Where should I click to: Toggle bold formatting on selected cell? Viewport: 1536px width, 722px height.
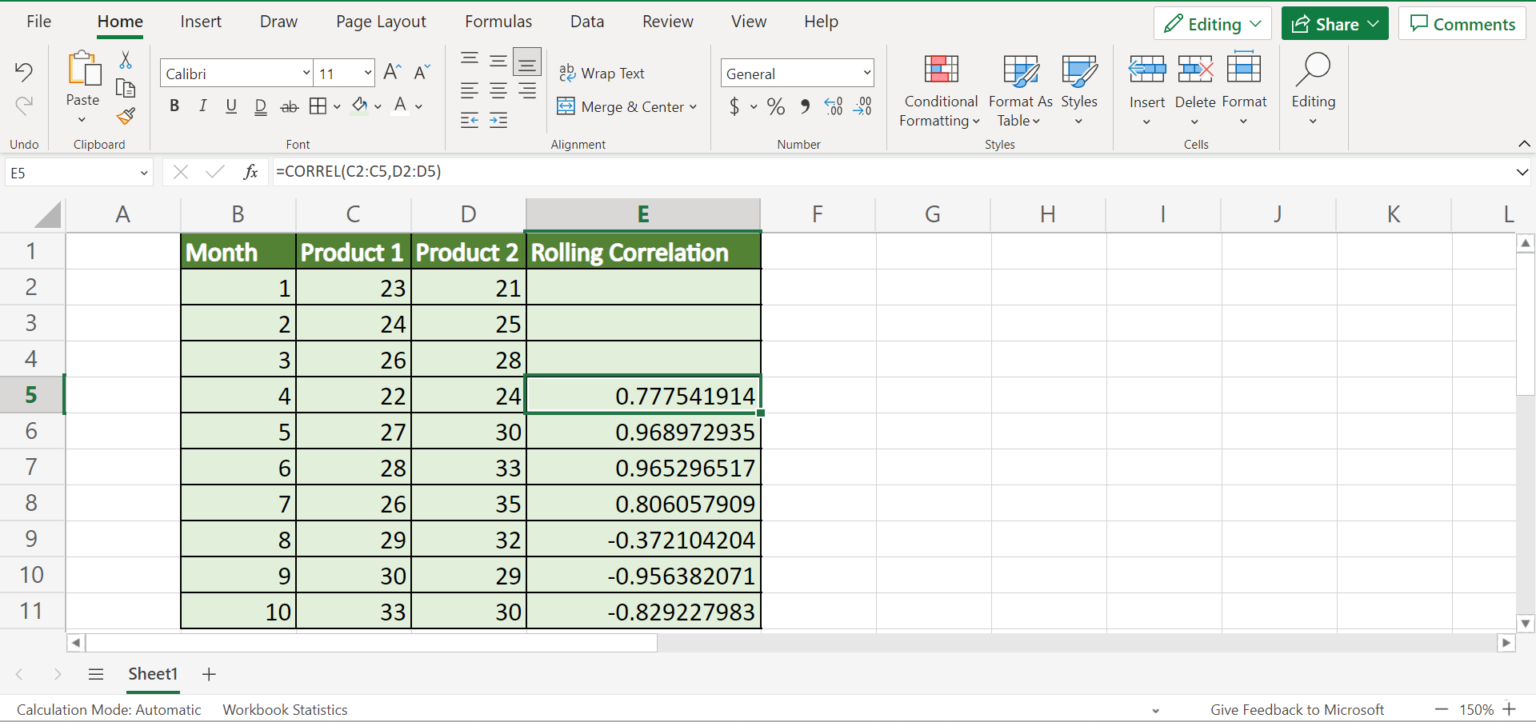point(175,105)
